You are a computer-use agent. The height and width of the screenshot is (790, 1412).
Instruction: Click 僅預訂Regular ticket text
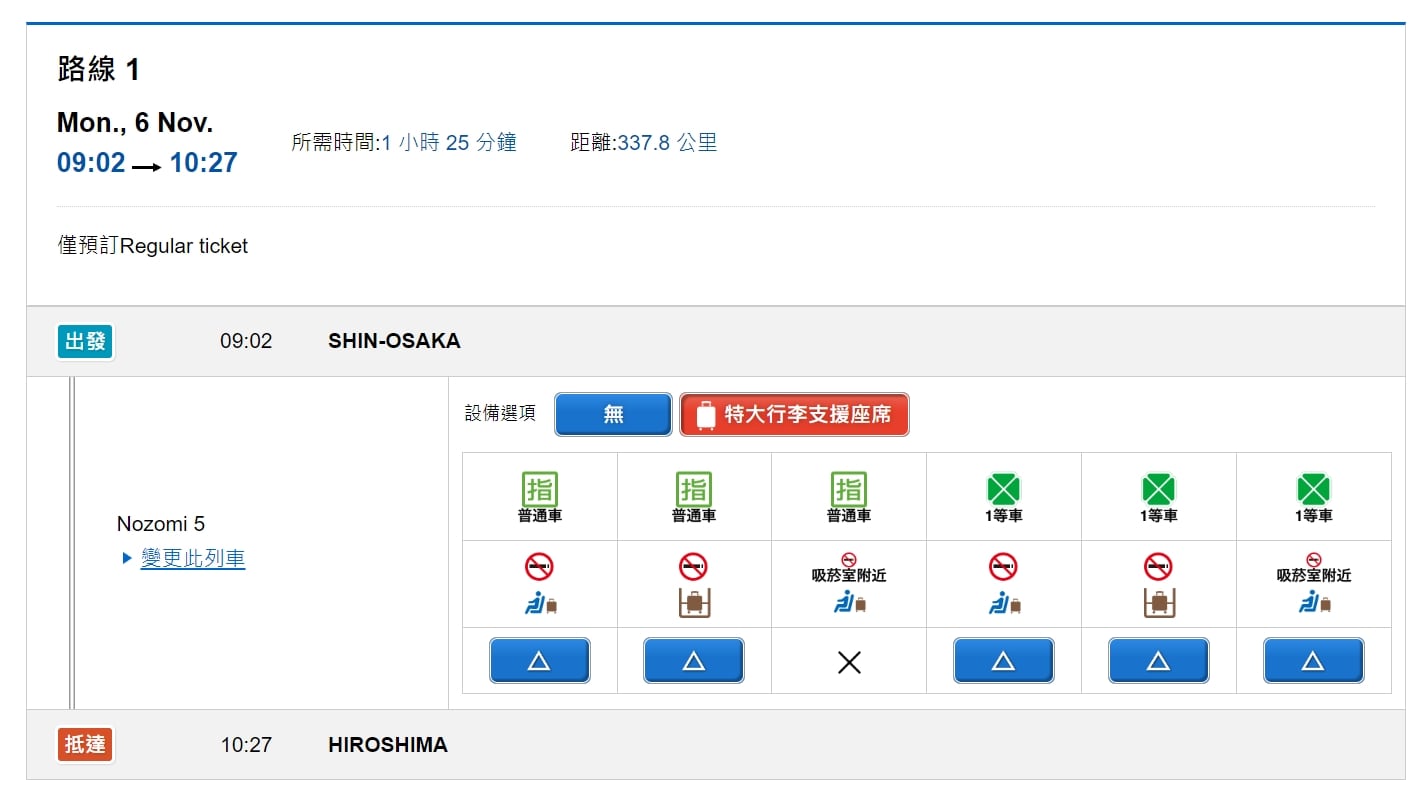click(153, 246)
